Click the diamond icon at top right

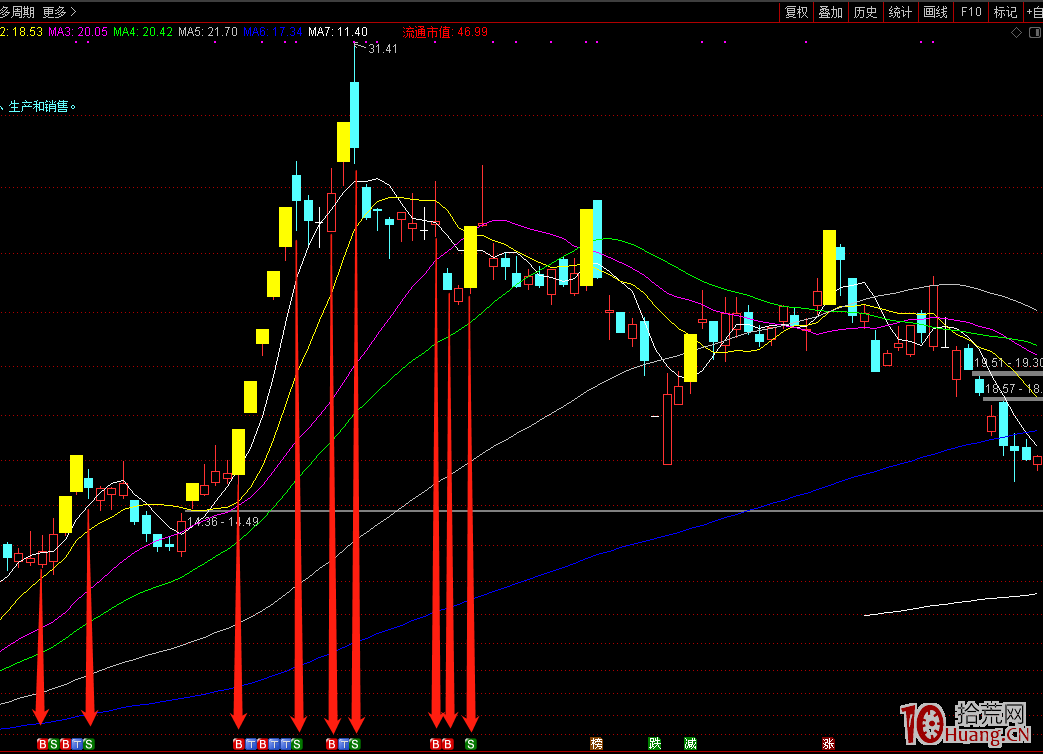(x=1017, y=32)
